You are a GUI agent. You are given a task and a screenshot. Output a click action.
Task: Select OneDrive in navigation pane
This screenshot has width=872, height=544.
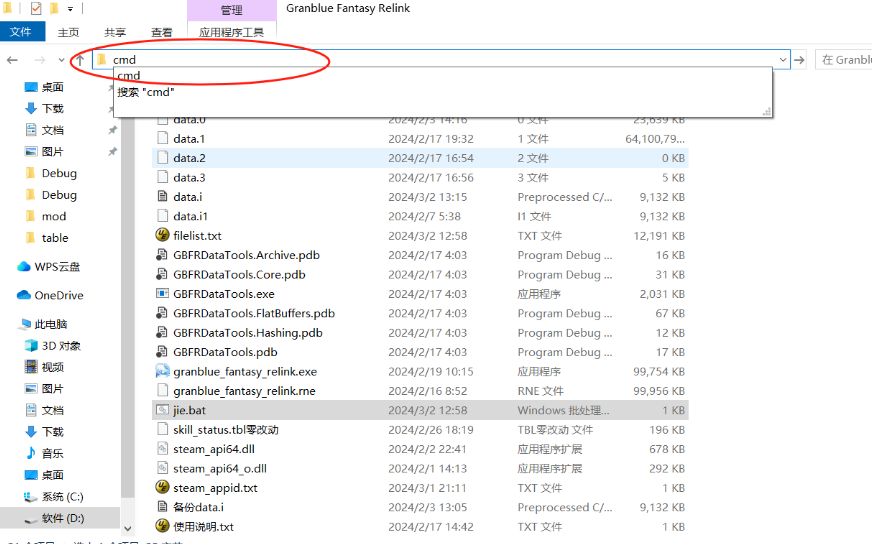pos(50,295)
